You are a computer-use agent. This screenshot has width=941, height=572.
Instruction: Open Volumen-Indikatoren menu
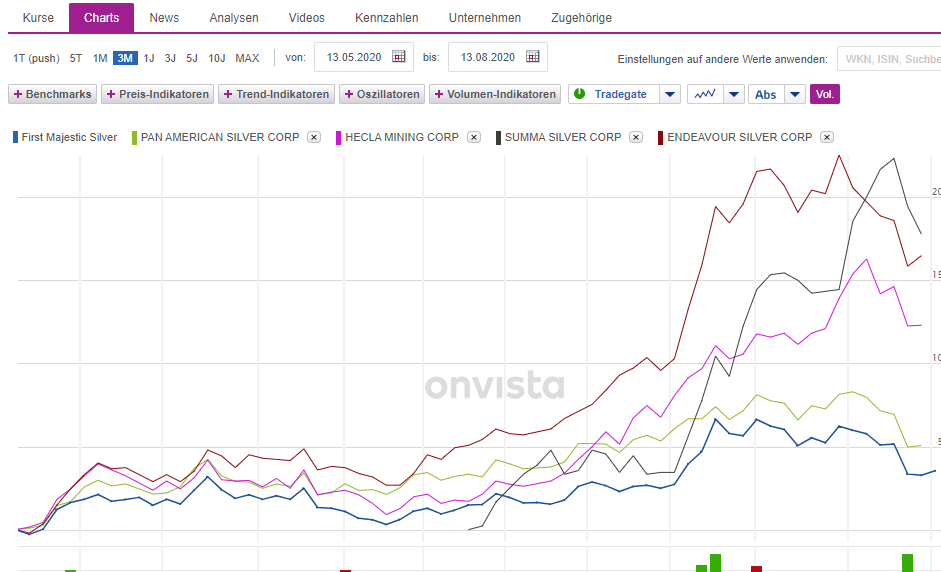495,94
